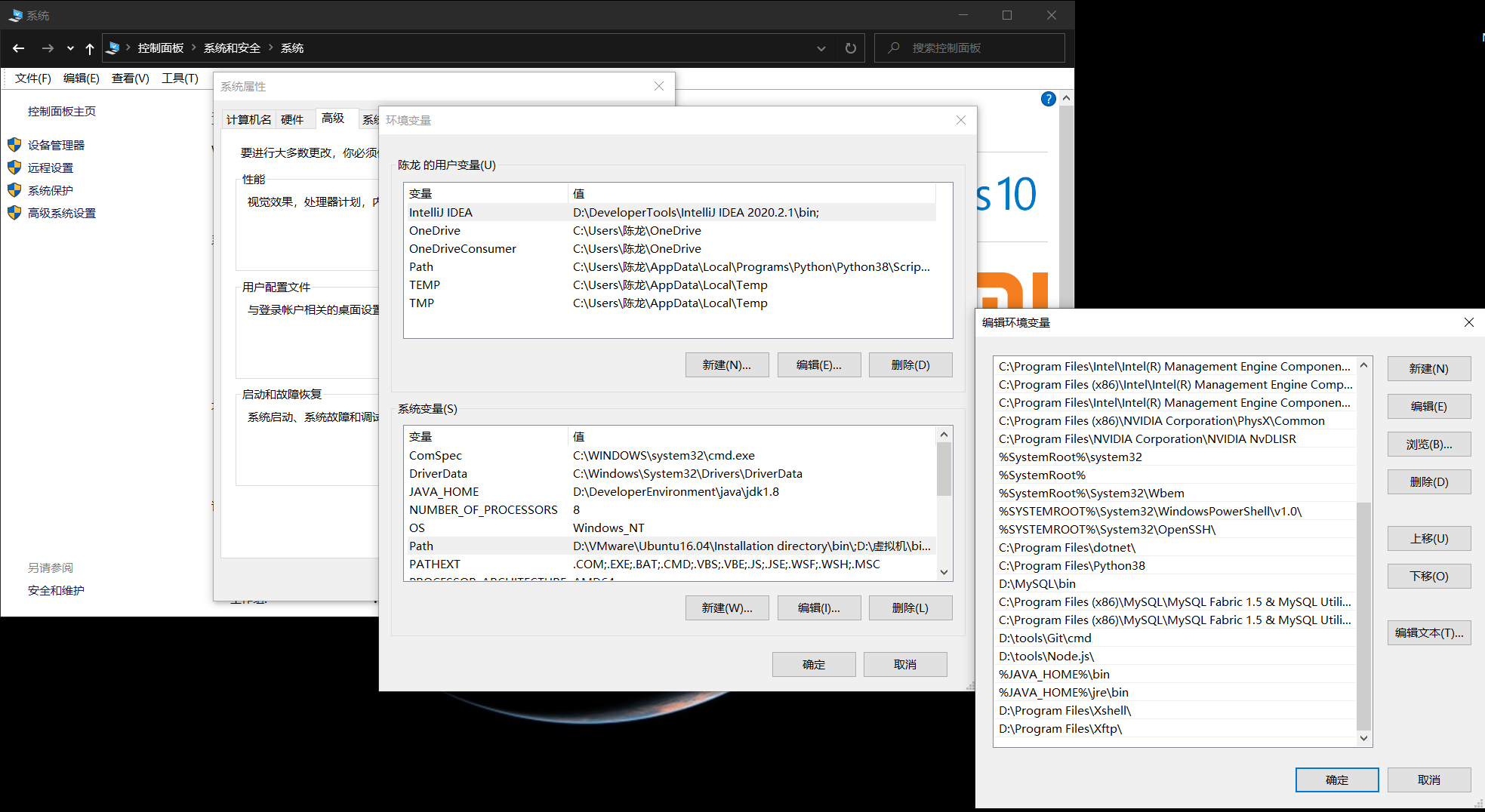
Task: Open Device Manager shield link
Action: pos(55,145)
